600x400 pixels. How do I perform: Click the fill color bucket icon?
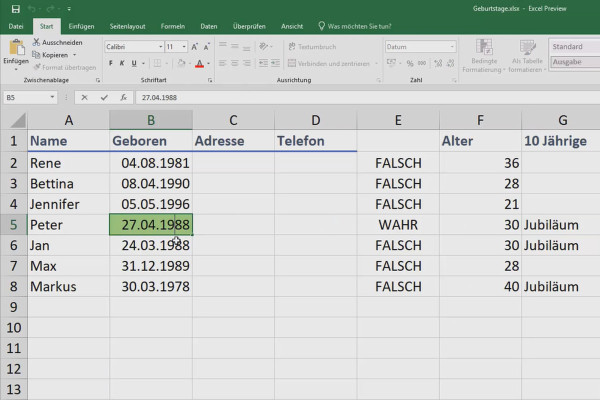[181, 63]
